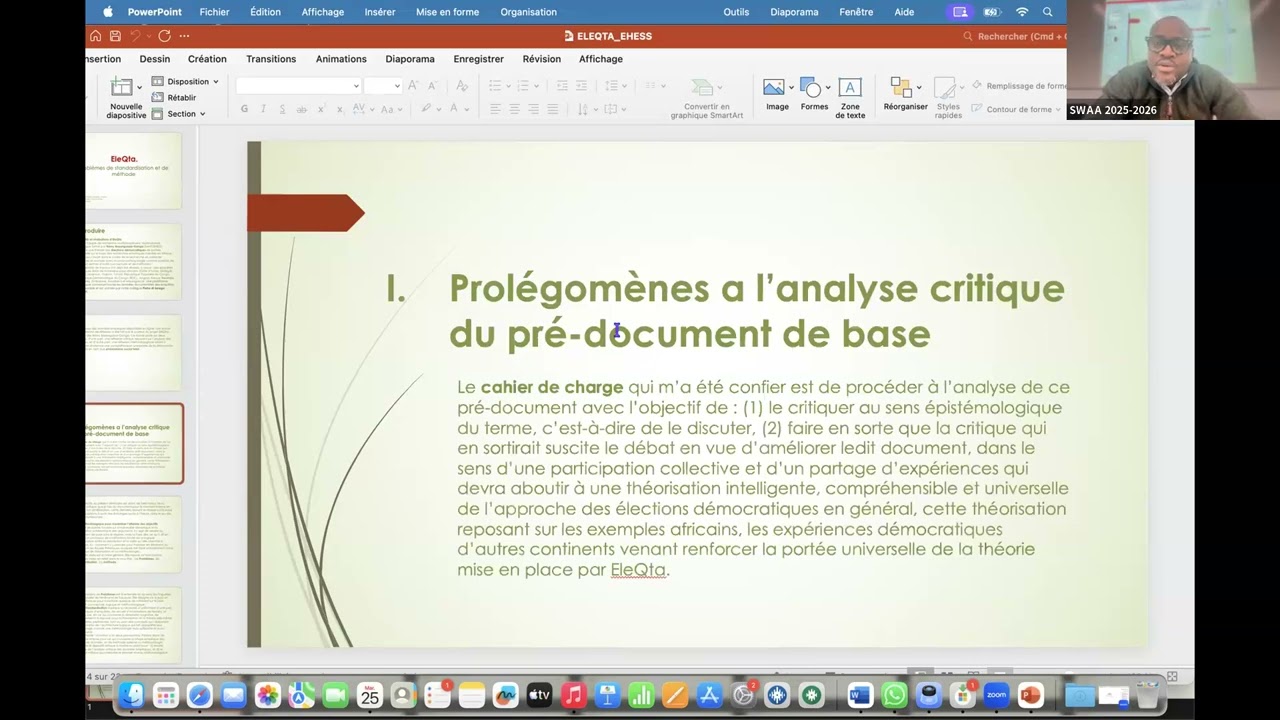This screenshot has height=720, width=1280.
Task: Open Apple TV from the Dock
Action: 539,694
